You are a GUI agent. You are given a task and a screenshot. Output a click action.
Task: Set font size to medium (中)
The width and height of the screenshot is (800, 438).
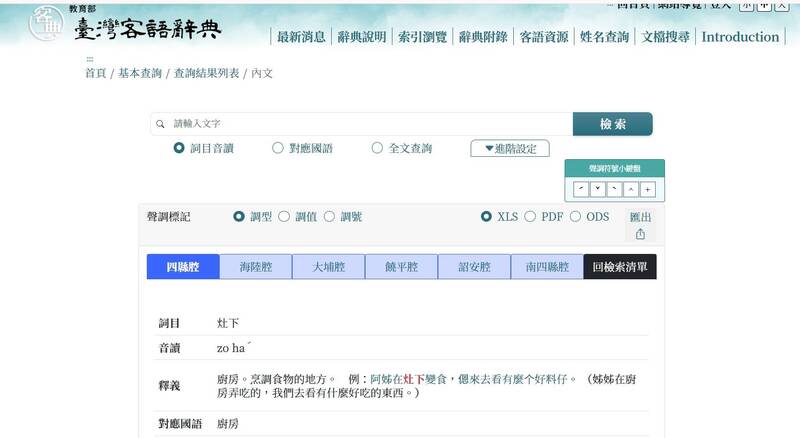(x=764, y=5)
